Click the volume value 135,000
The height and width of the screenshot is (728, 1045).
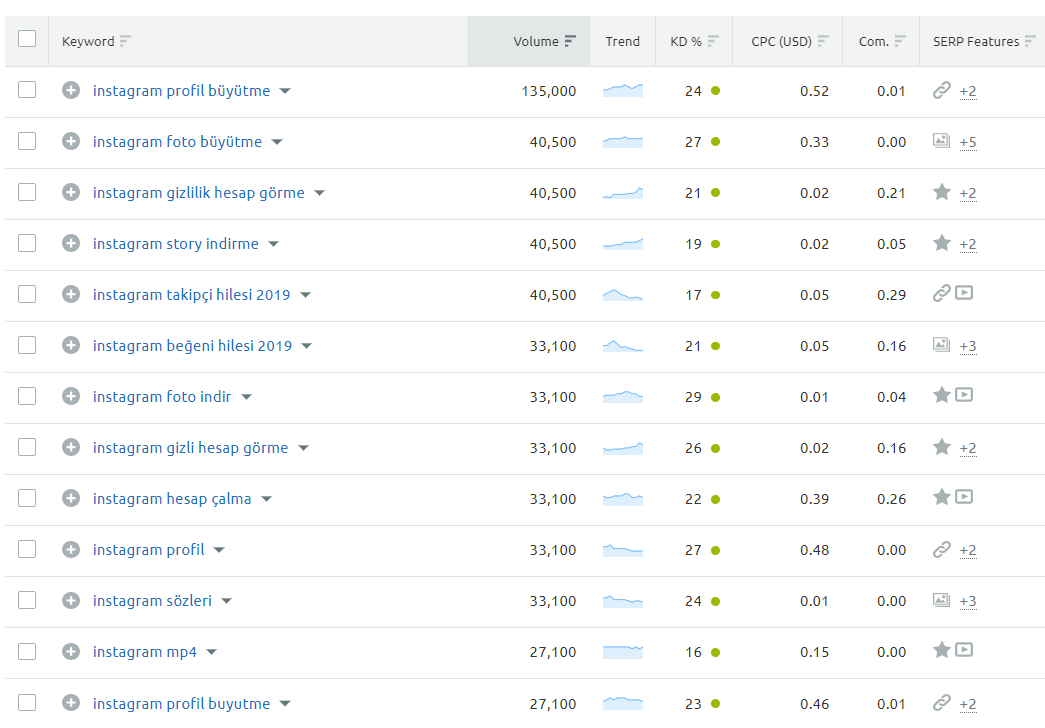pyautogui.click(x=548, y=91)
